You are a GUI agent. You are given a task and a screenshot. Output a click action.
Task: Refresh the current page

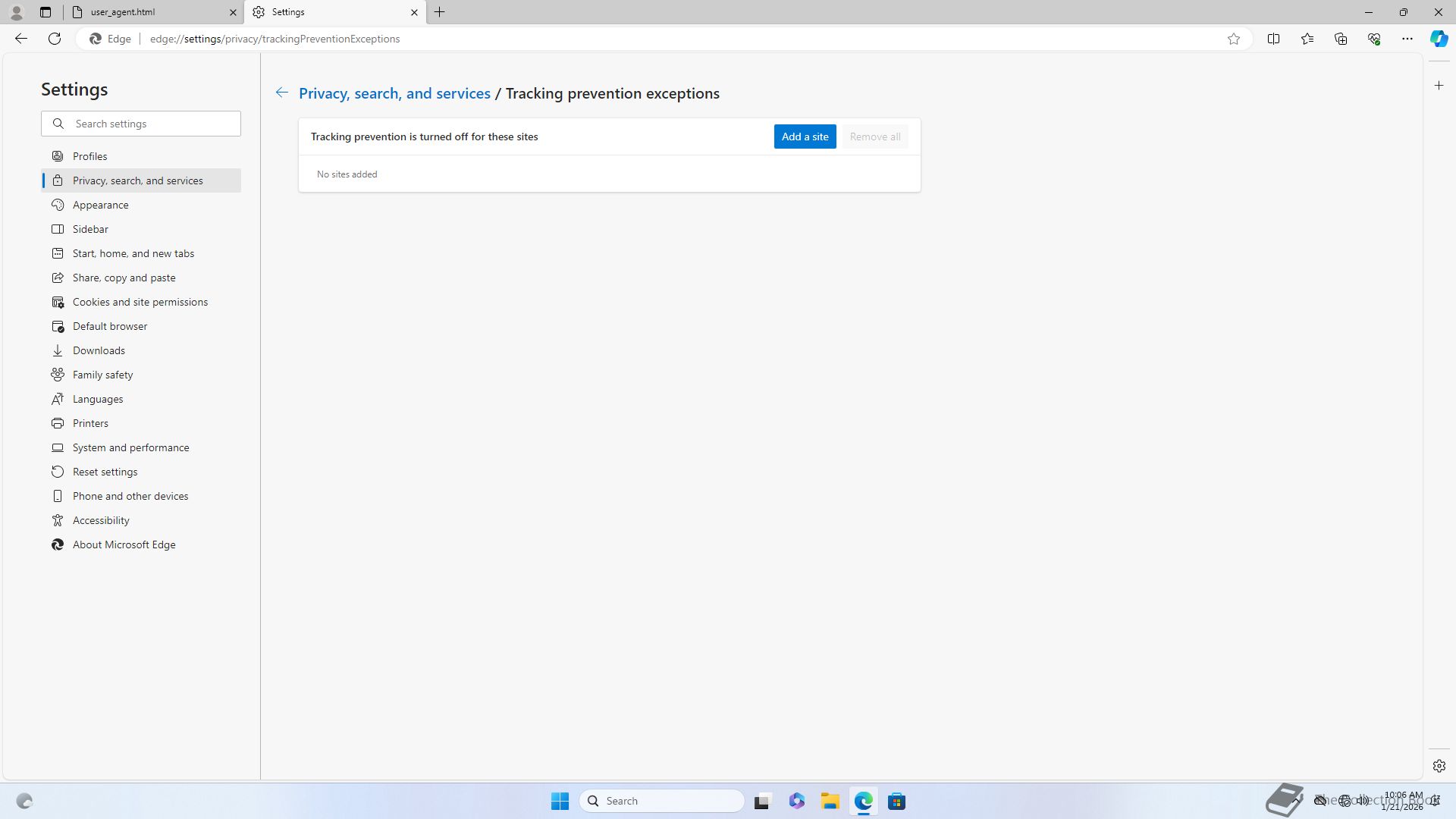pos(55,39)
